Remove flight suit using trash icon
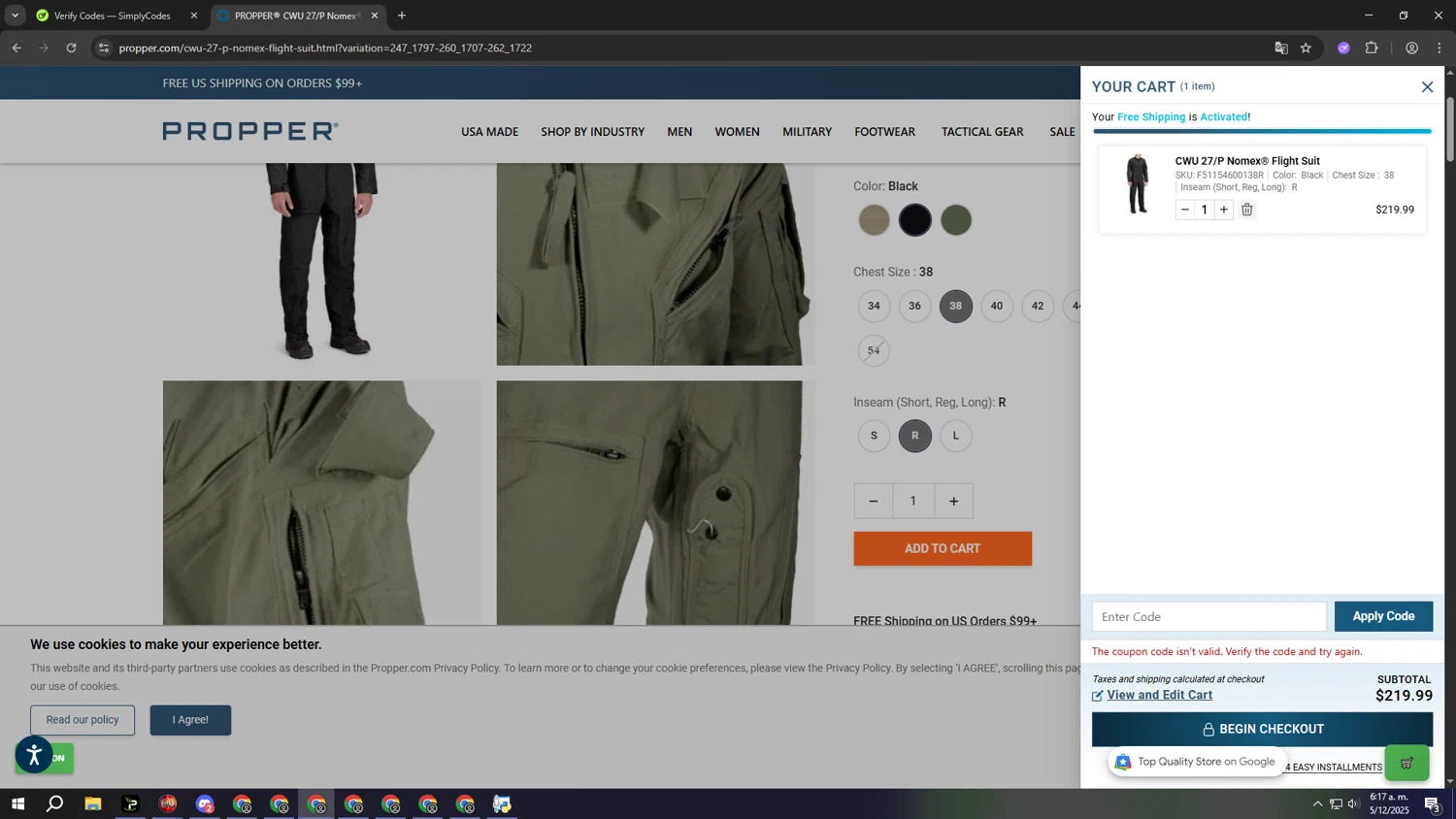The height and width of the screenshot is (819, 1456). click(x=1247, y=210)
